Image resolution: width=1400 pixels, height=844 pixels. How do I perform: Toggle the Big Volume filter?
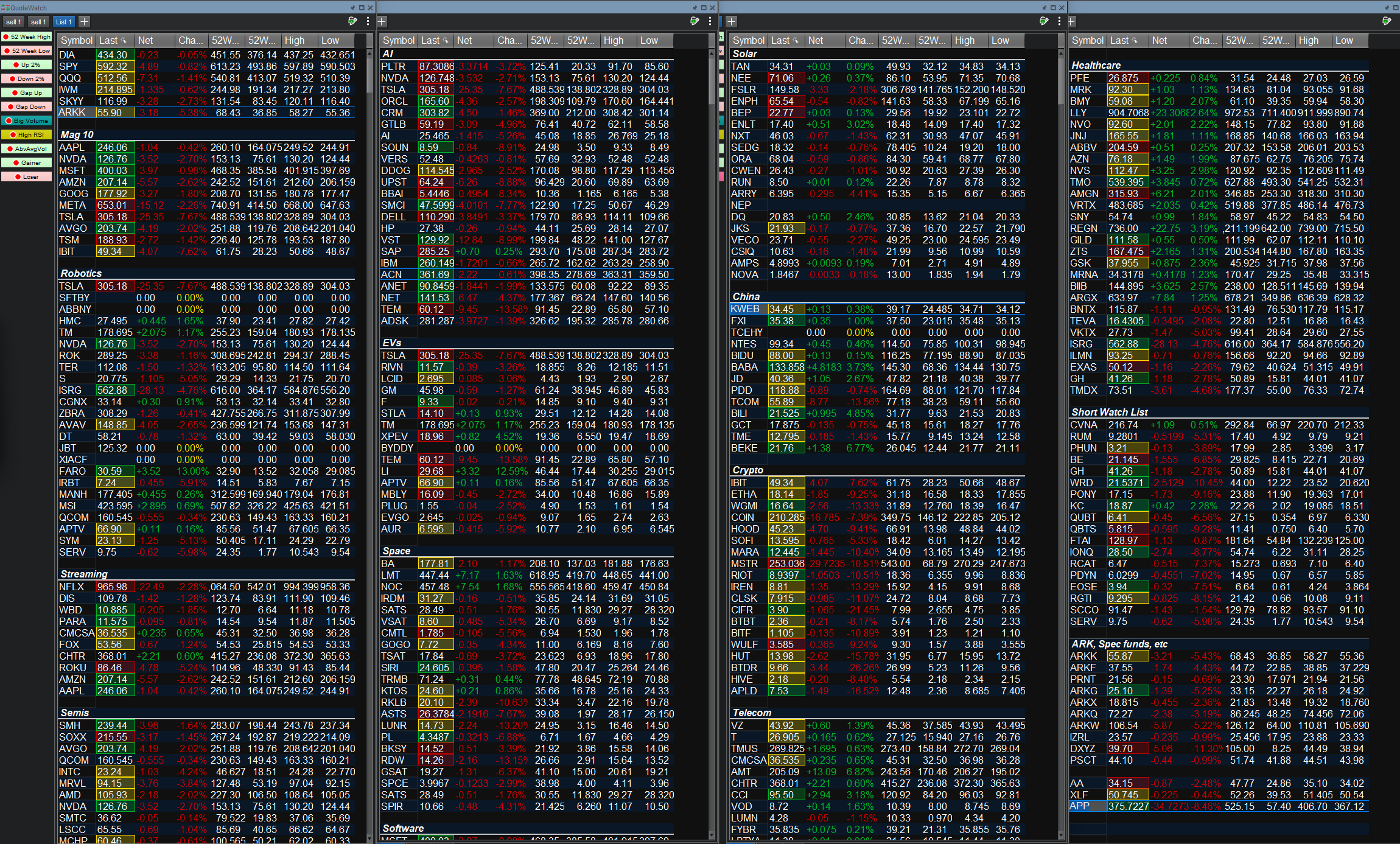click(27, 121)
